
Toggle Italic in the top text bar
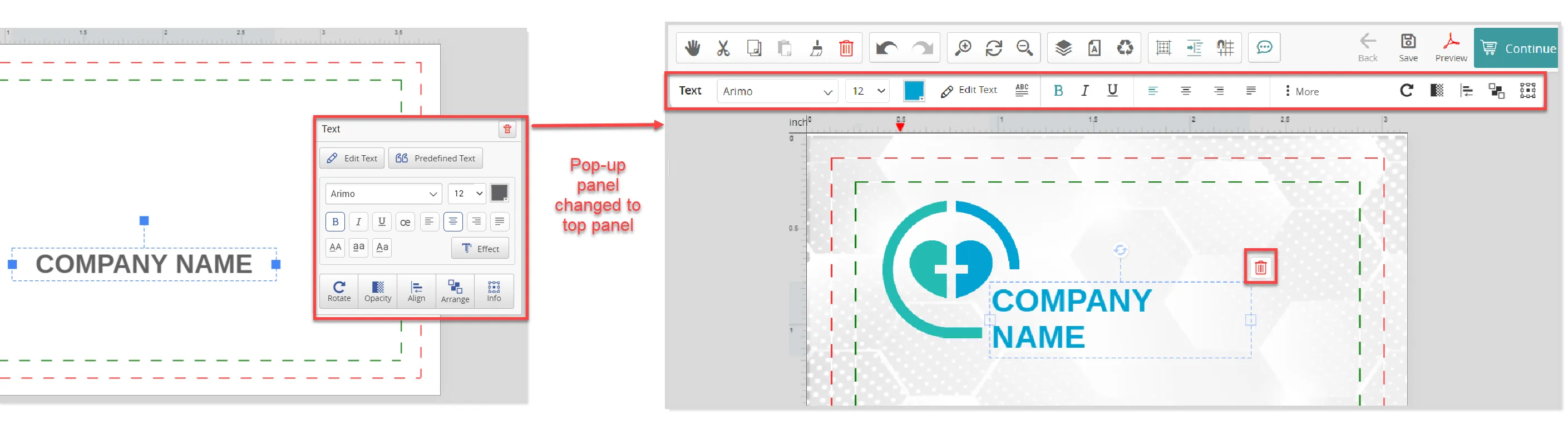click(1084, 91)
